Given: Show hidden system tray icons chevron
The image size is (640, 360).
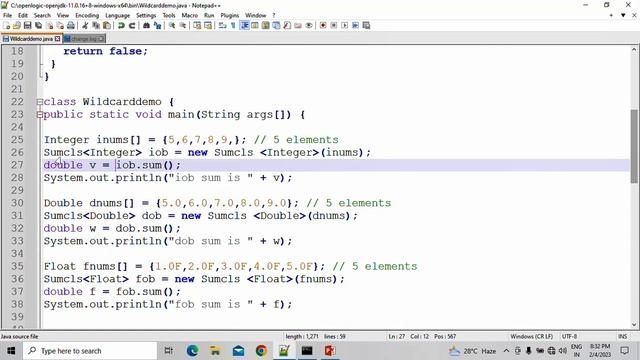Looking at the screenshot, I should pyautogui.click(x=506, y=351).
